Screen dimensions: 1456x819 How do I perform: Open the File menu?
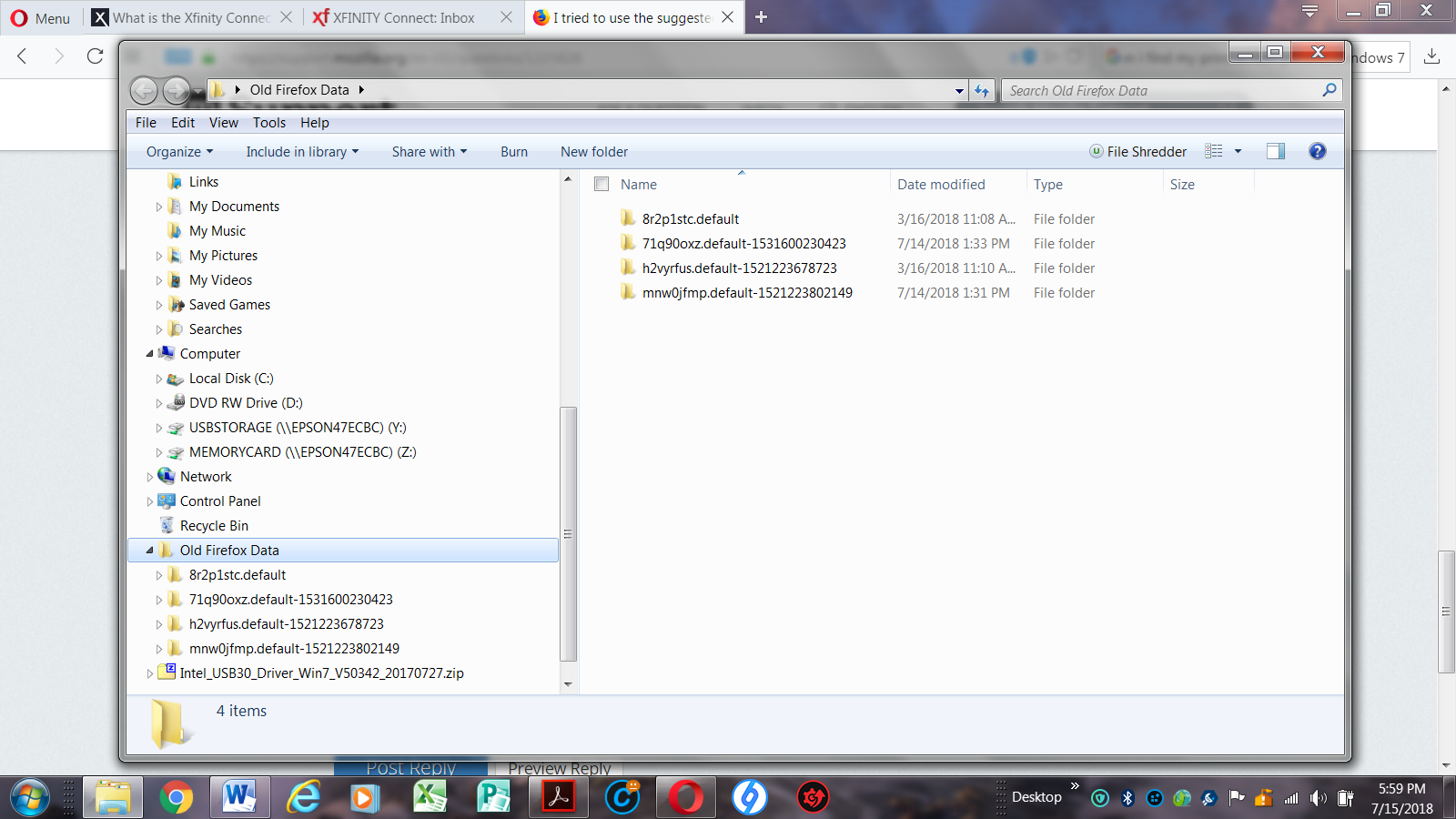coord(146,123)
